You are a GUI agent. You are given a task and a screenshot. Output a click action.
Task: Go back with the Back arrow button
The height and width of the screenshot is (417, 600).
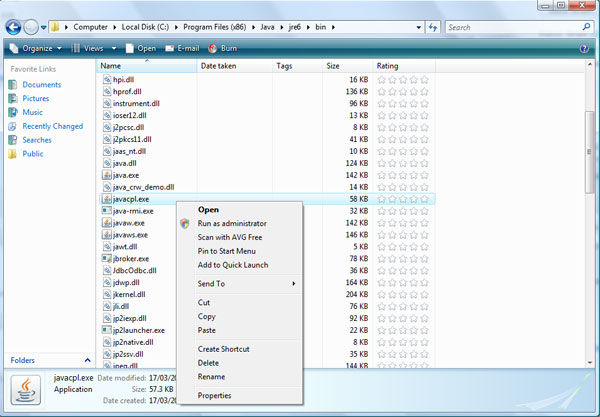coord(13,27)
